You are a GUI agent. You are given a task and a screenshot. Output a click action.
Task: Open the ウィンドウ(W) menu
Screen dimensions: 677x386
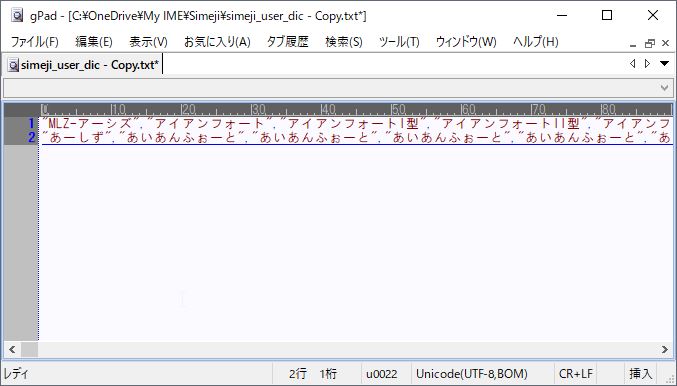pyautogui.click(x=466, y=42)
